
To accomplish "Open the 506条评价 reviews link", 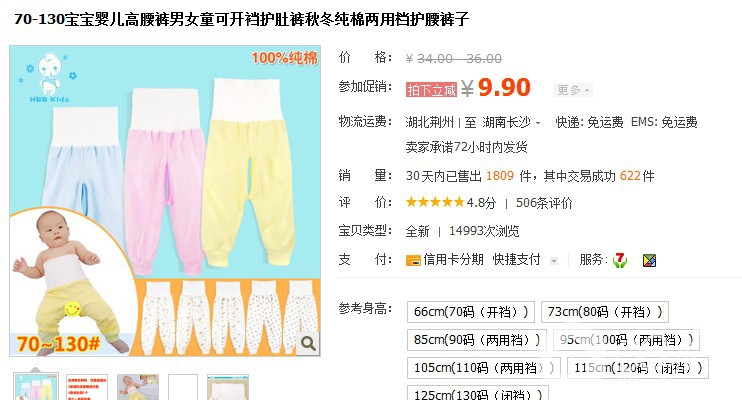I will pyautogui.click(x=544, y=203).
